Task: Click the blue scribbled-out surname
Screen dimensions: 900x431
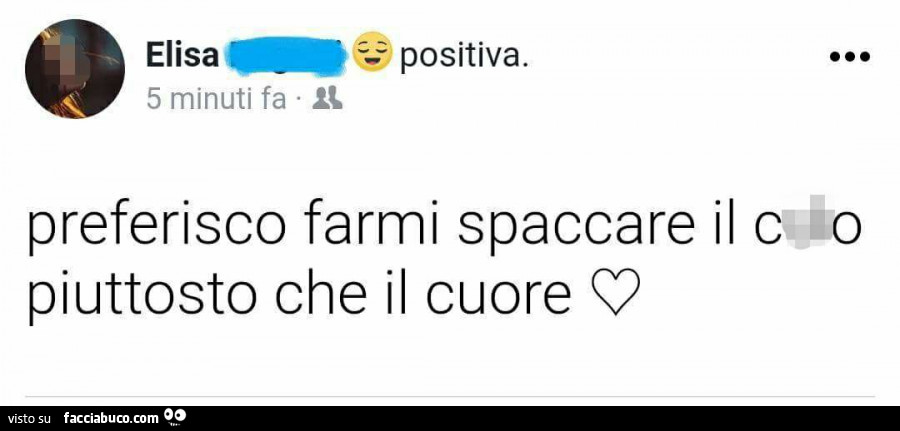Action: (285, 56)
